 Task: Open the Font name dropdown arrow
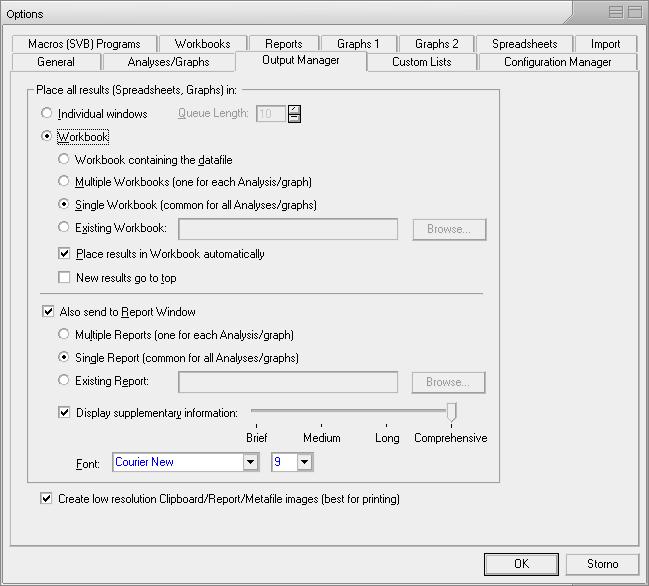pos(250,462)
